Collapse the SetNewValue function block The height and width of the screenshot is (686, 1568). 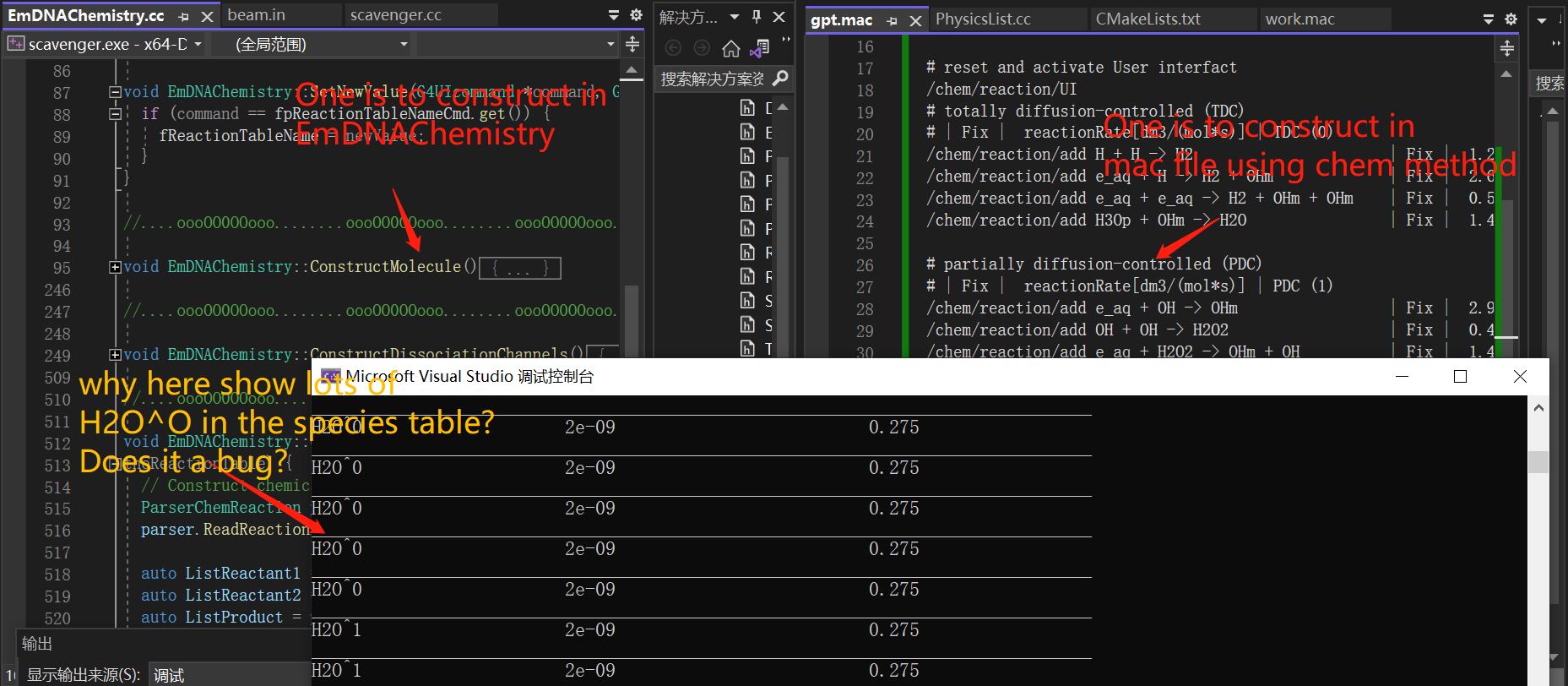115,92
